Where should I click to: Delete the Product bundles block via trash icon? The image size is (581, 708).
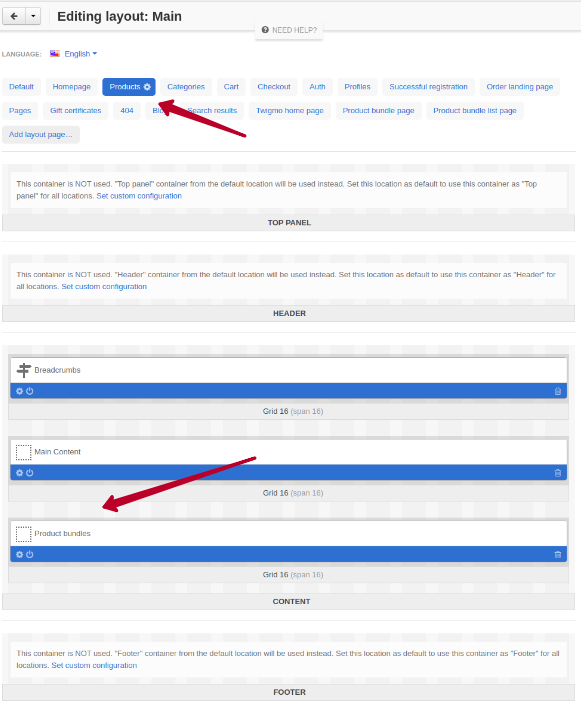558,554
